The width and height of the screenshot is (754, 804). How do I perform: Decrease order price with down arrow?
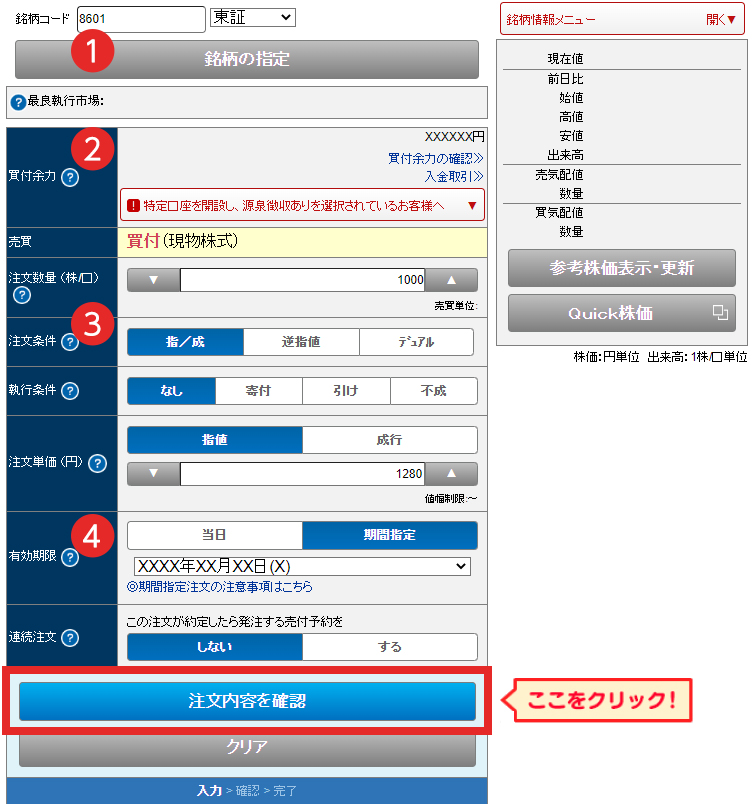coord(153,473)
